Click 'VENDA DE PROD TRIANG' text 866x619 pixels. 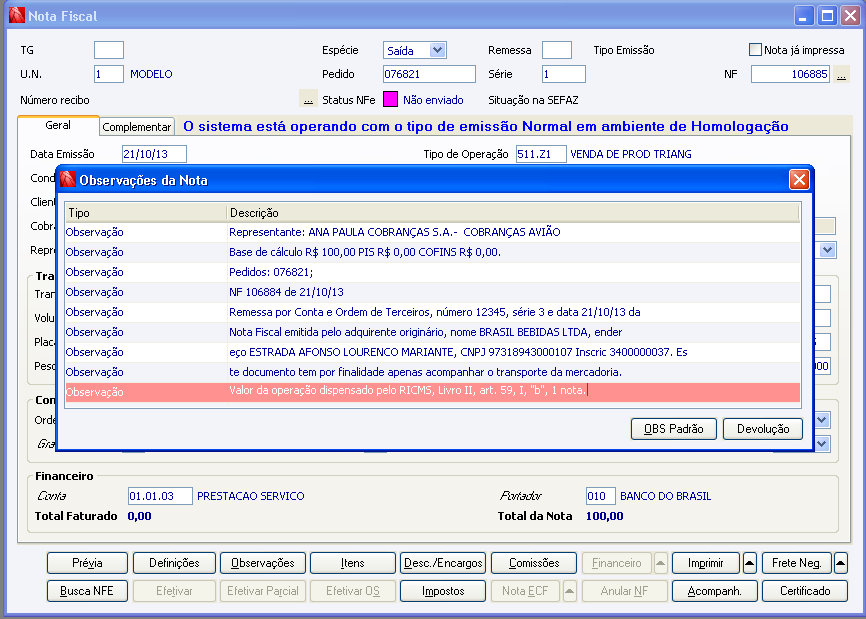click(x=631, y=154)
